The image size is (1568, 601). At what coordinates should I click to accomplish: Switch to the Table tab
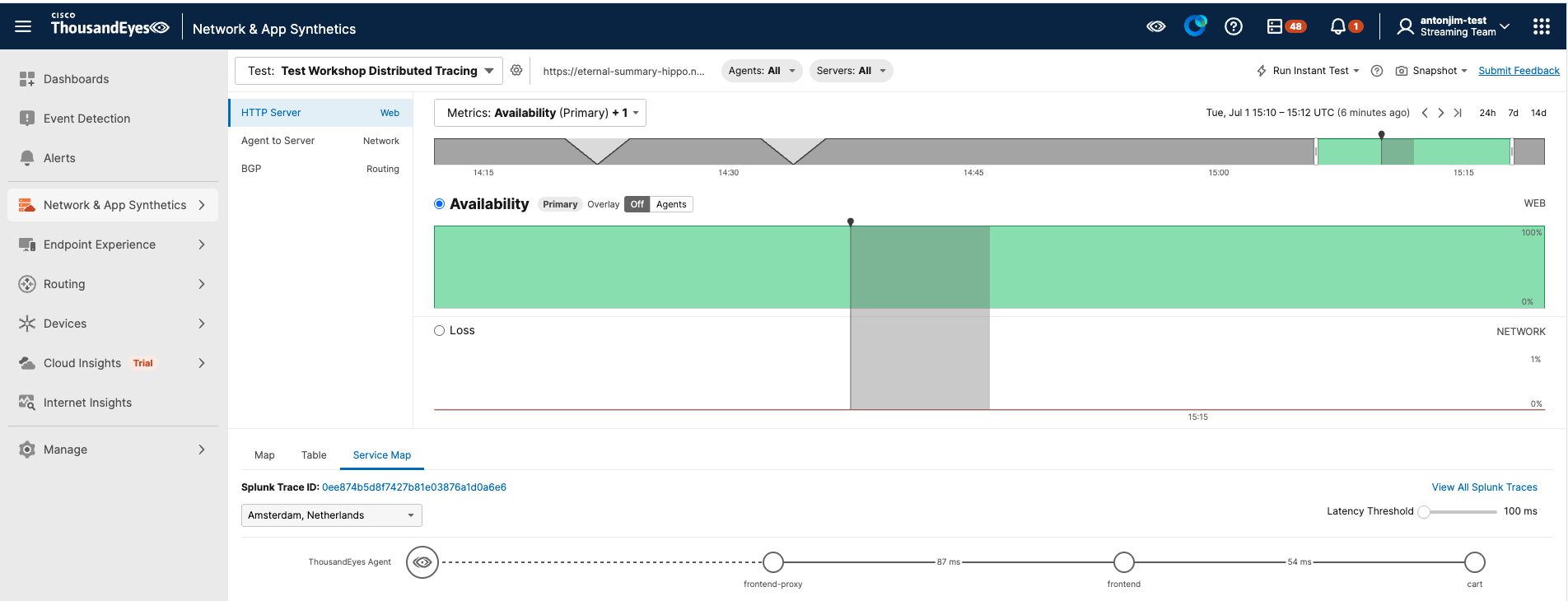coord(314,455)
